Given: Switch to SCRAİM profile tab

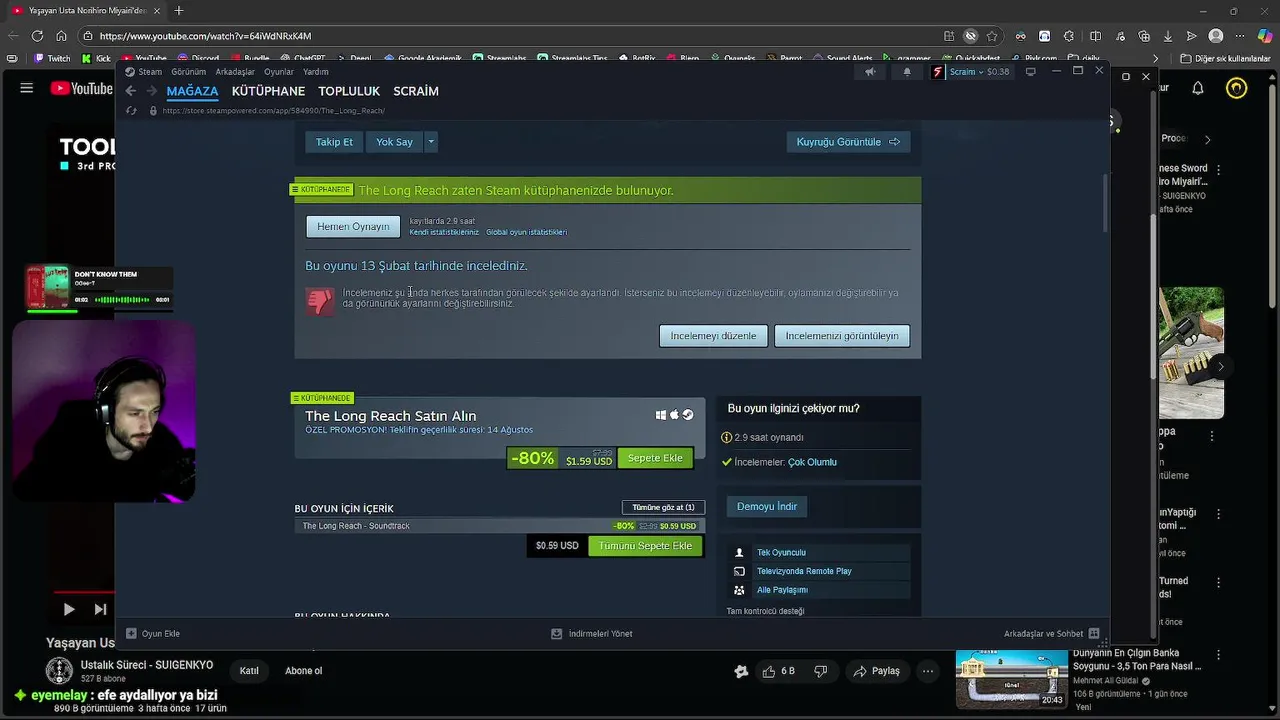Looking at the screenshot, I should pos(416,91).
